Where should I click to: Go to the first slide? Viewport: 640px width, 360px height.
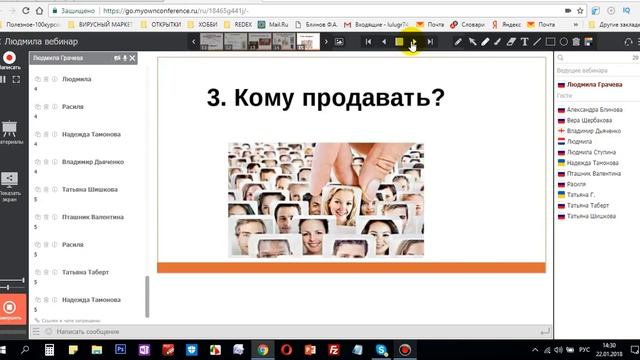click(x=369, y=42)
